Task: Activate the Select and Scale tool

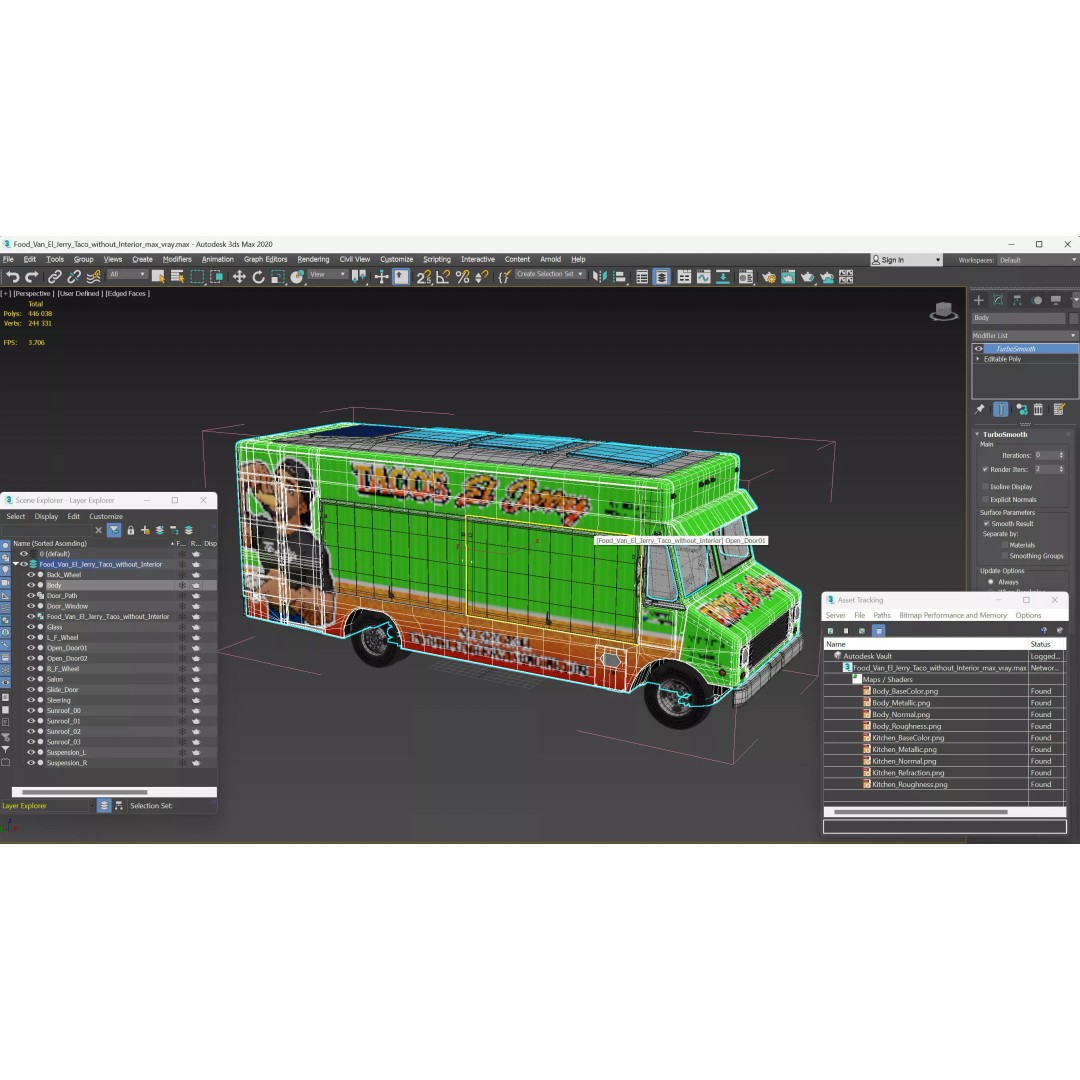Action: [278, 277]
